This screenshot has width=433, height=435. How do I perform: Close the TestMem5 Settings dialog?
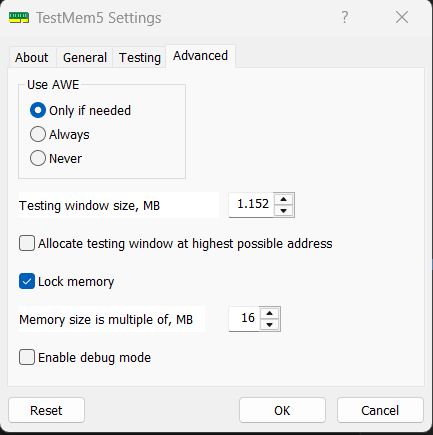[402, 17]
